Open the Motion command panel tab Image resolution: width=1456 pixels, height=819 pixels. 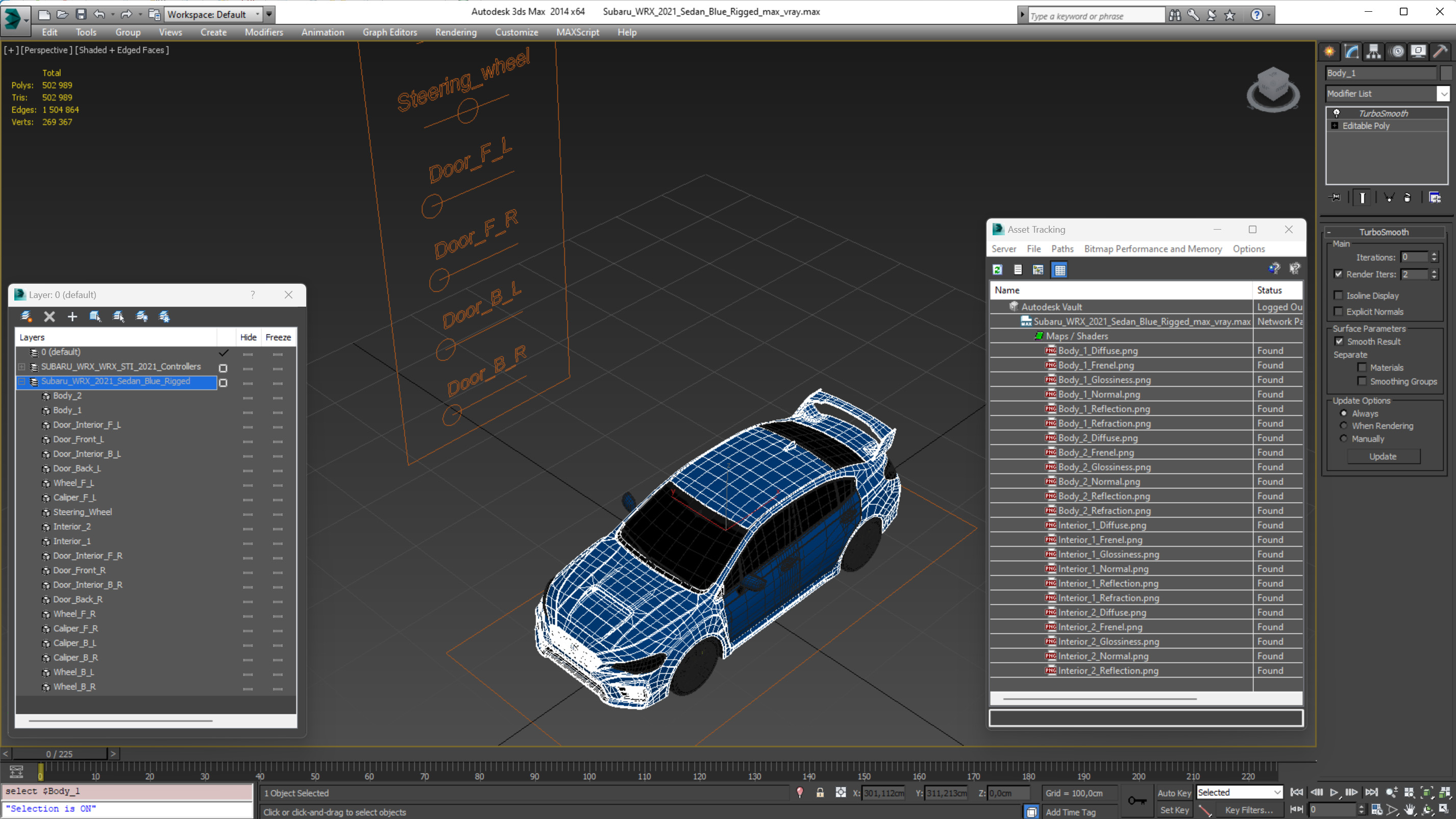coord(1397,52)
